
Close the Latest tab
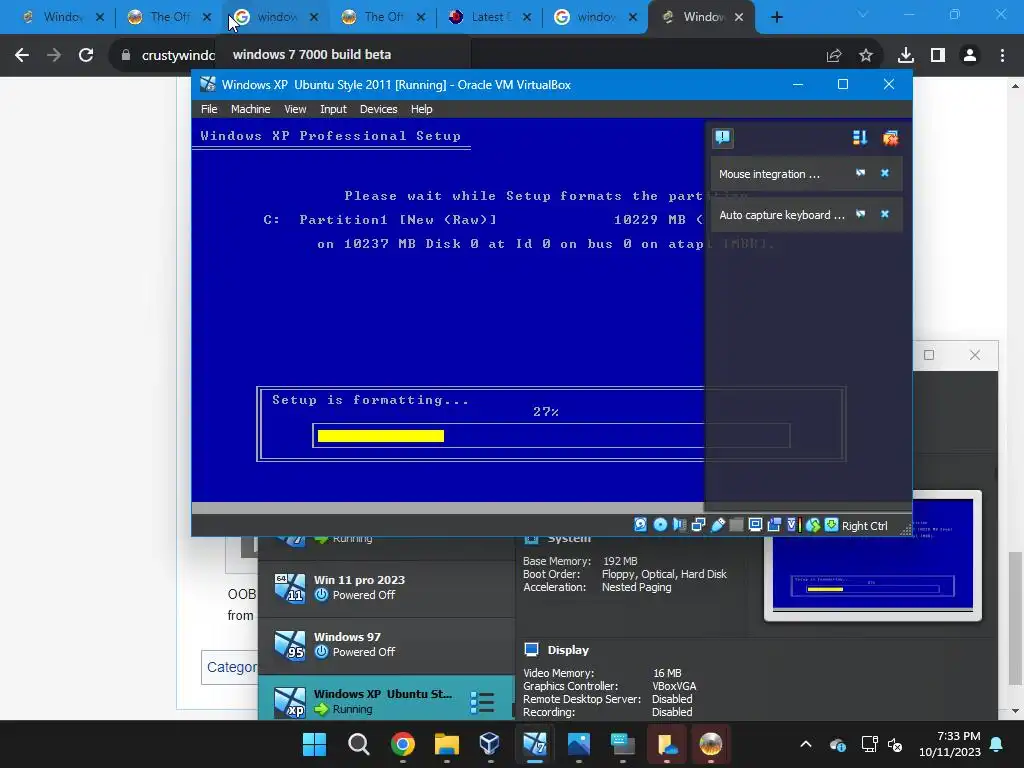click(527, 17)
